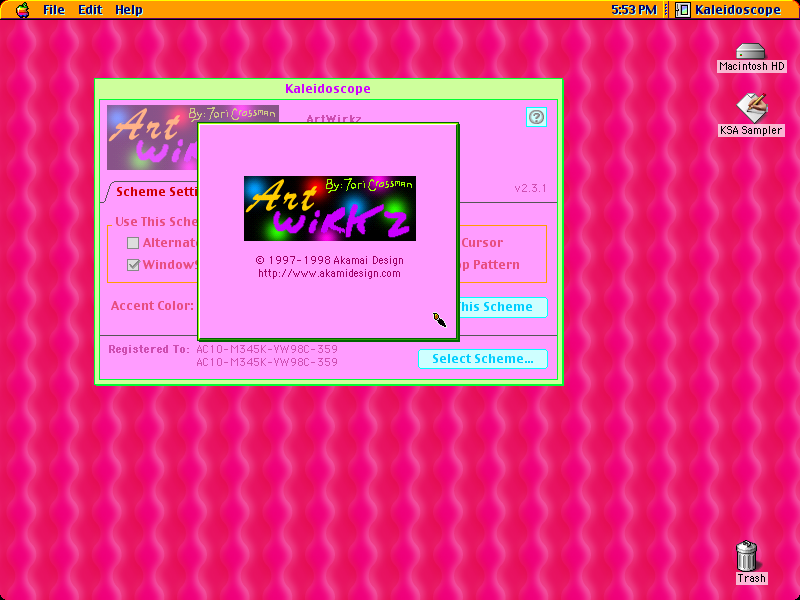This screenshot has height=600, width=800.
Task: Click the Accent Color label
Action: pos(152,306)
